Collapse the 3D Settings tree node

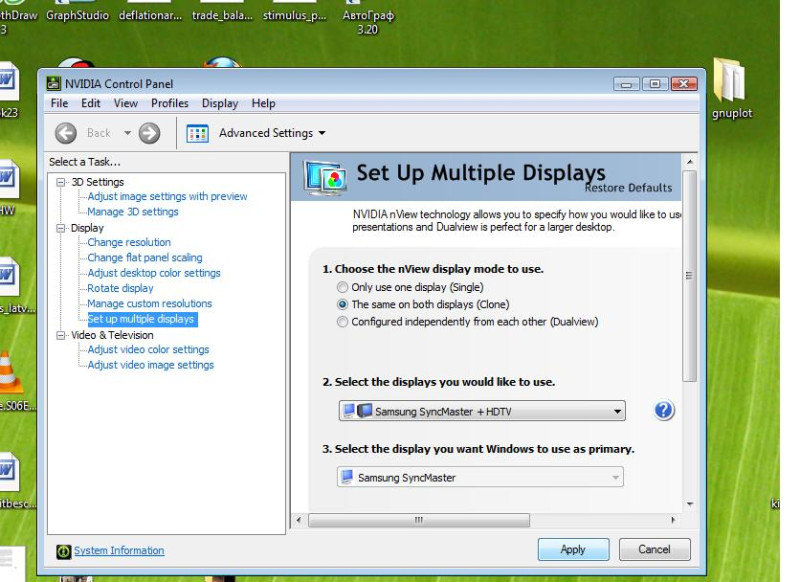click(61, 182)
